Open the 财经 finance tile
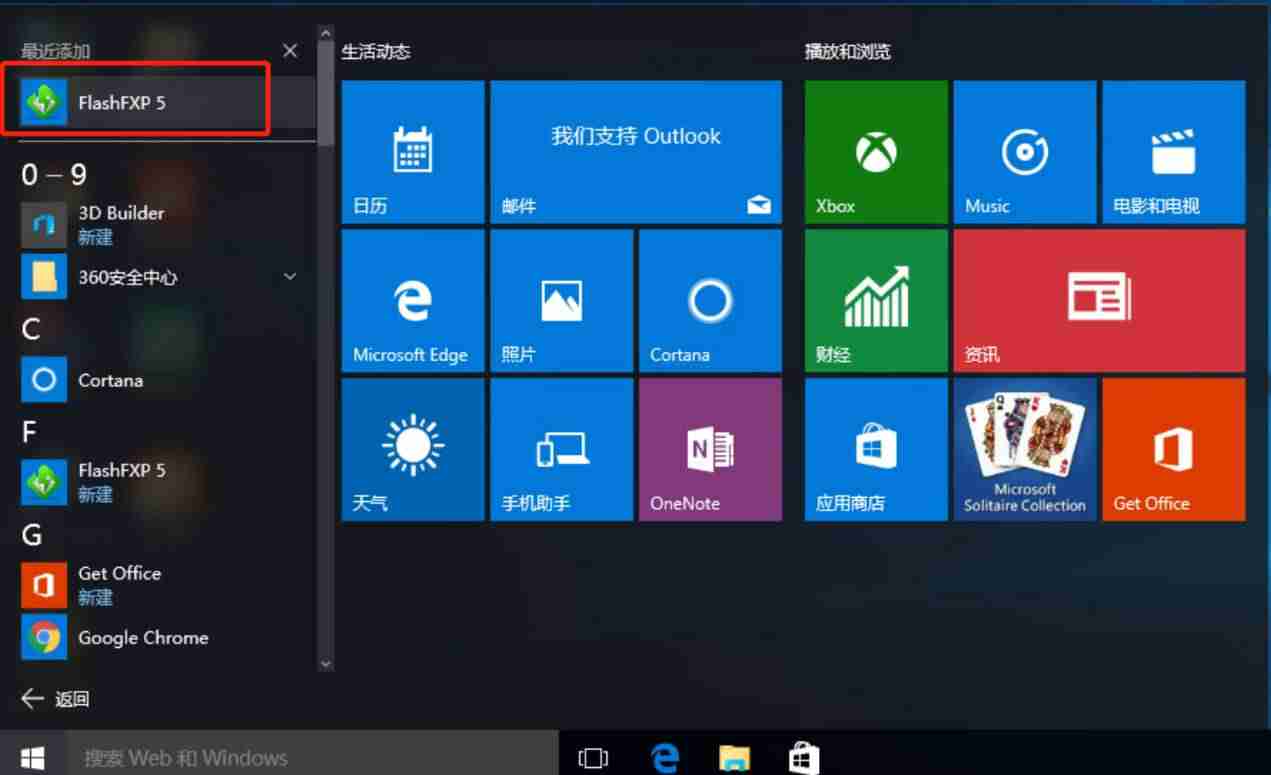 (876, 301)
